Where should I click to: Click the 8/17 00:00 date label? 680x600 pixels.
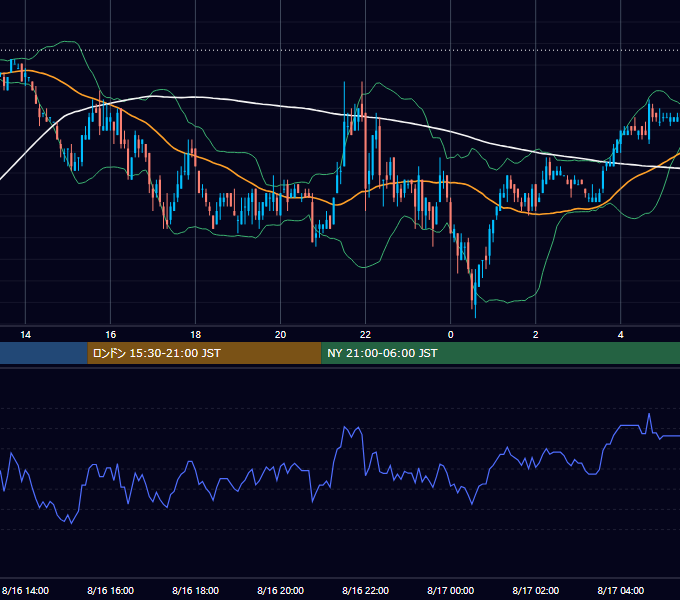click(x=451, y=590)
